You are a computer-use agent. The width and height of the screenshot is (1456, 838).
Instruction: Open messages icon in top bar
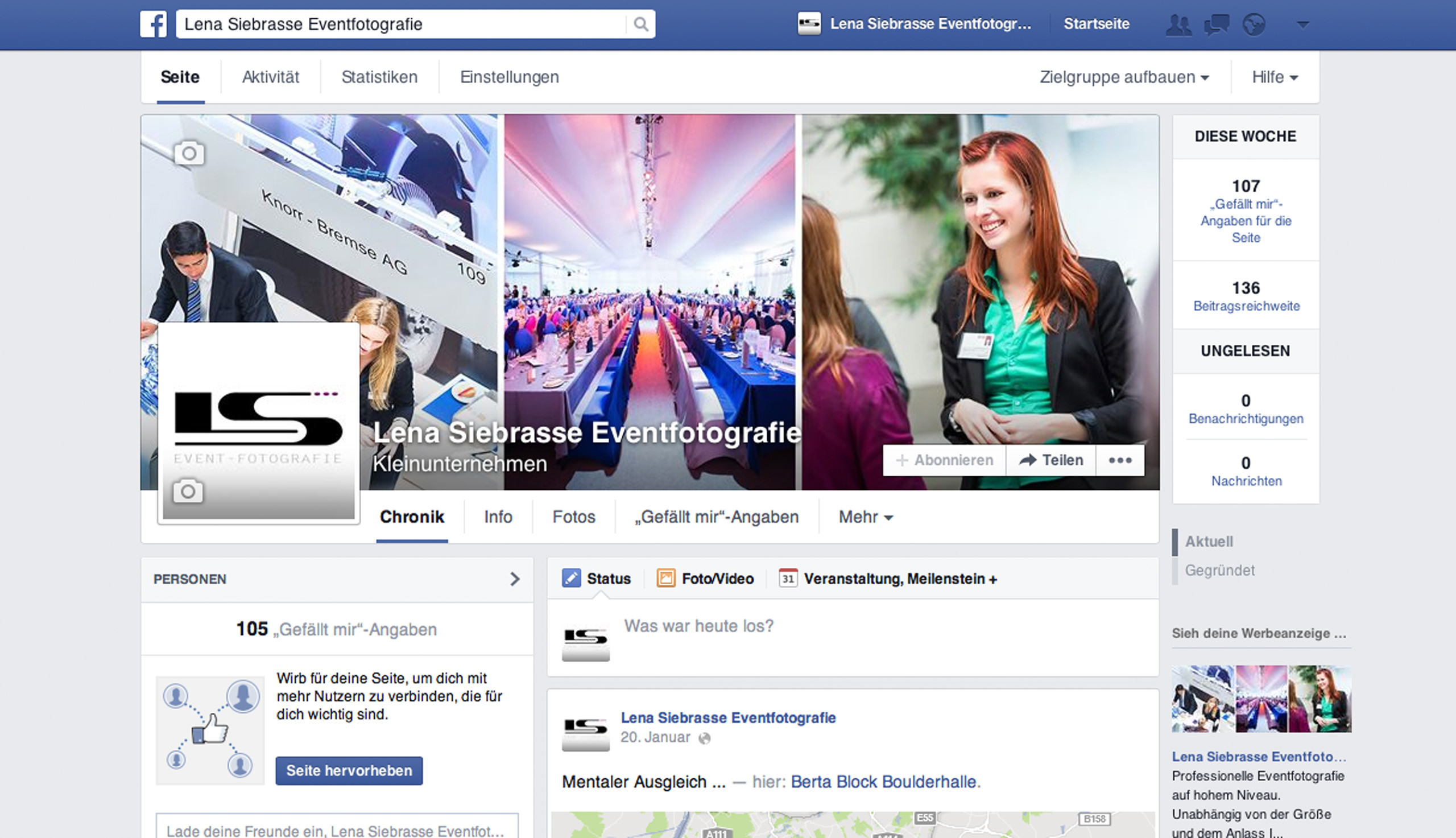tap(1217, 25)
